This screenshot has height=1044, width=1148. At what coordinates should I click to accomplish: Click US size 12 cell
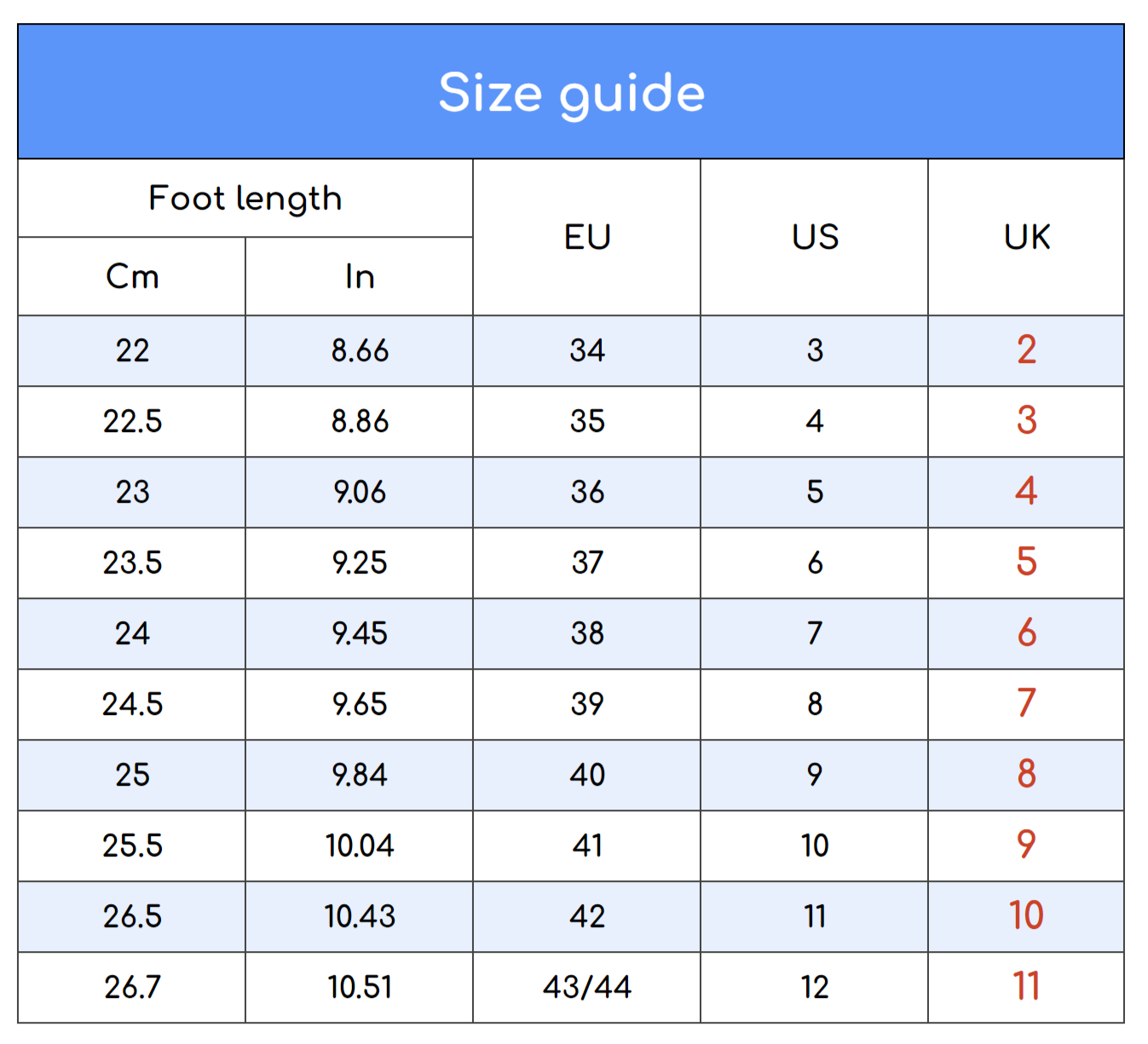point(815,988)
